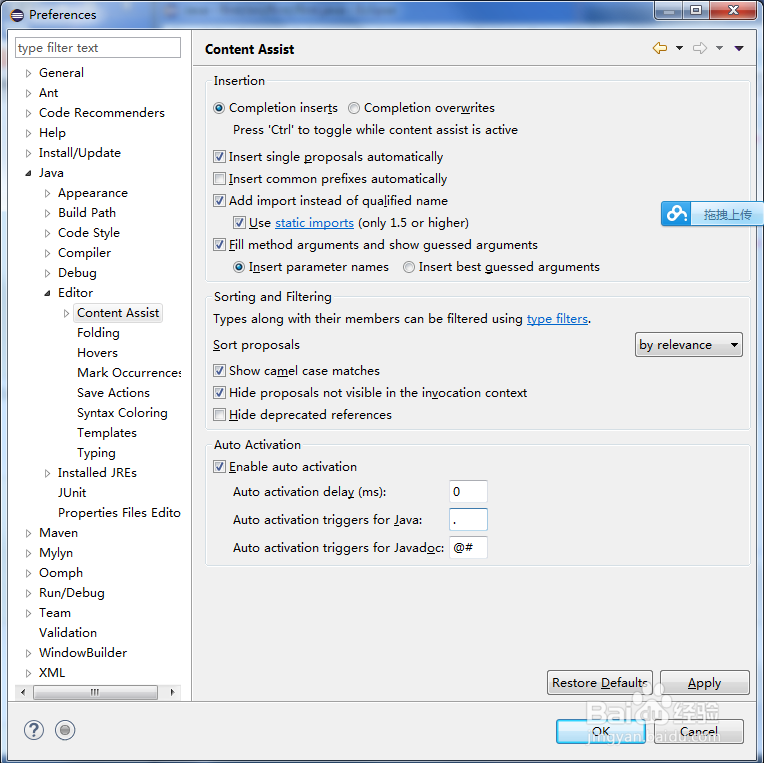Enable Insert common prefixes automatically
This screenshot has width=764, height=763.
pyautogui.click(x=219, y=179)
